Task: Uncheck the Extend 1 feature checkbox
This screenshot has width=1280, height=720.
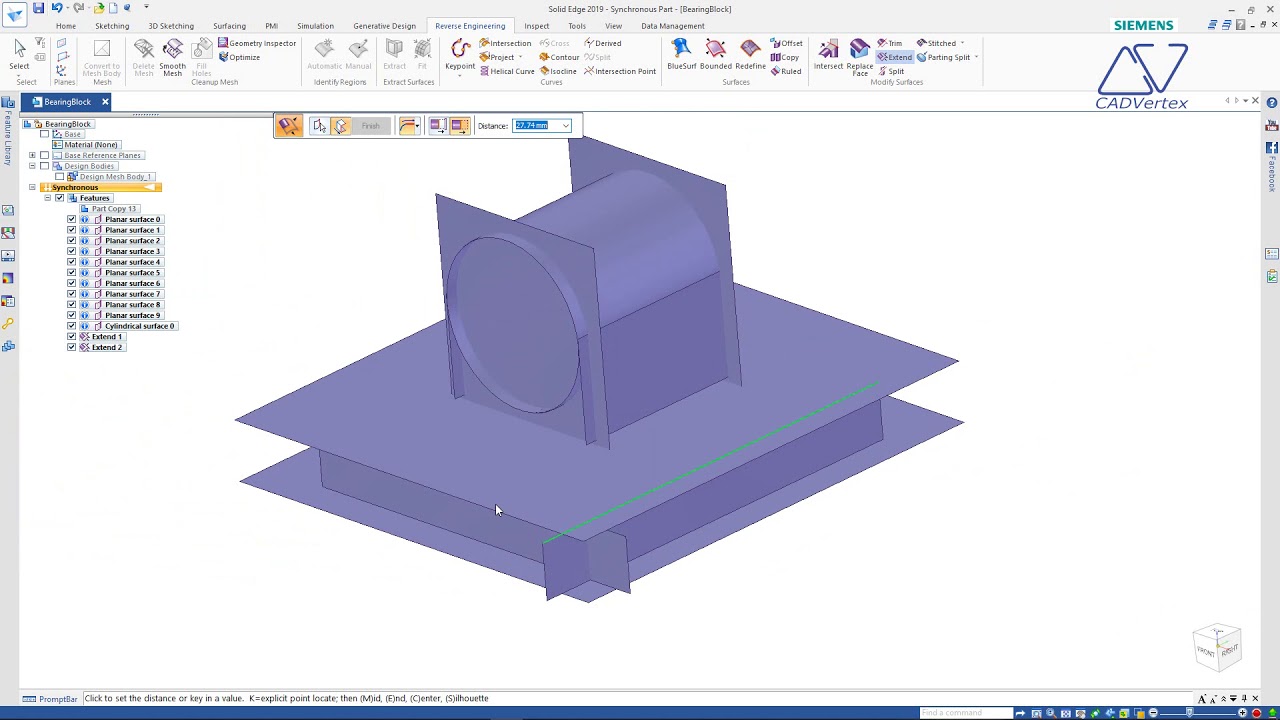Action: tap(71, 337)
